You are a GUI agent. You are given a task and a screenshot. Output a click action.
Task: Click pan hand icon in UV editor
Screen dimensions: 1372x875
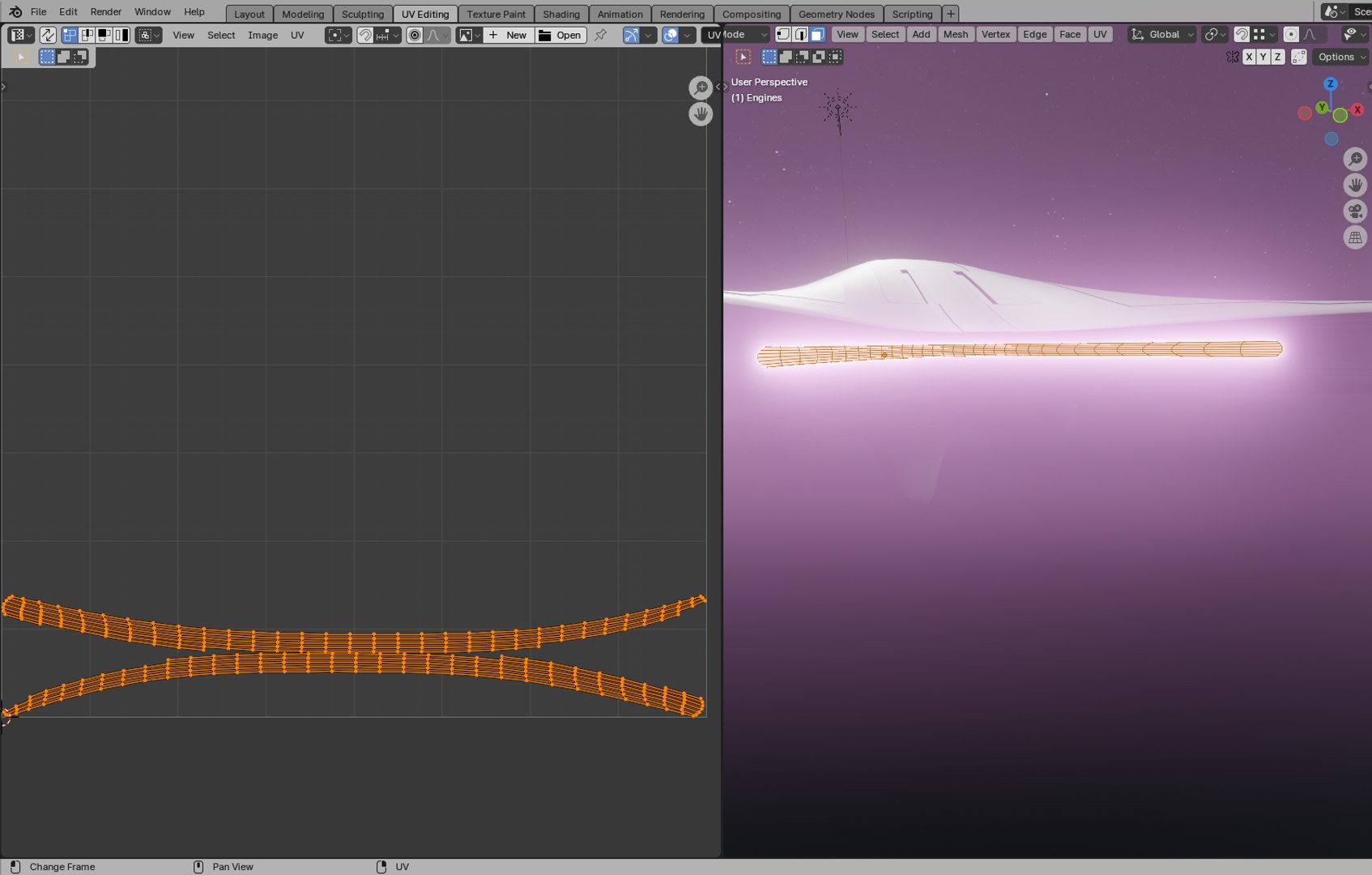[x=701, y=113]
